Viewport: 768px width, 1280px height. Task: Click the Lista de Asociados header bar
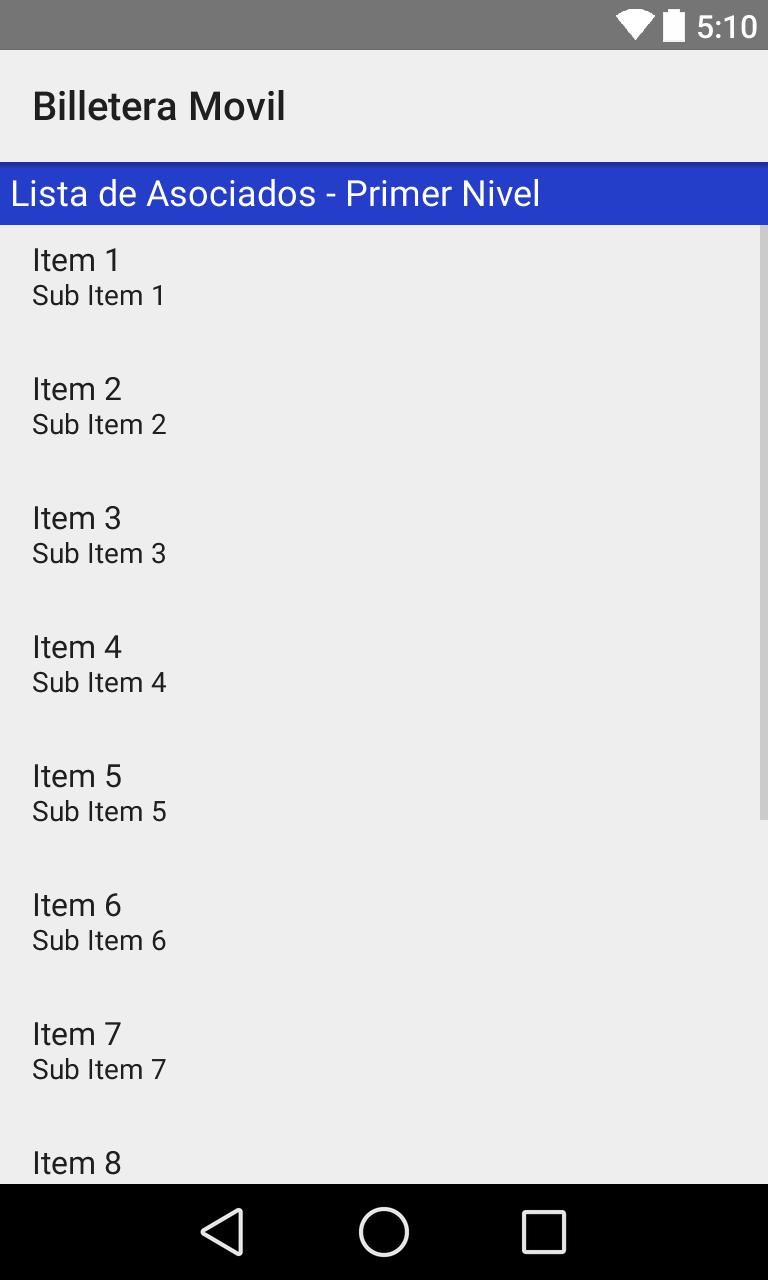[x=384, y=193]
